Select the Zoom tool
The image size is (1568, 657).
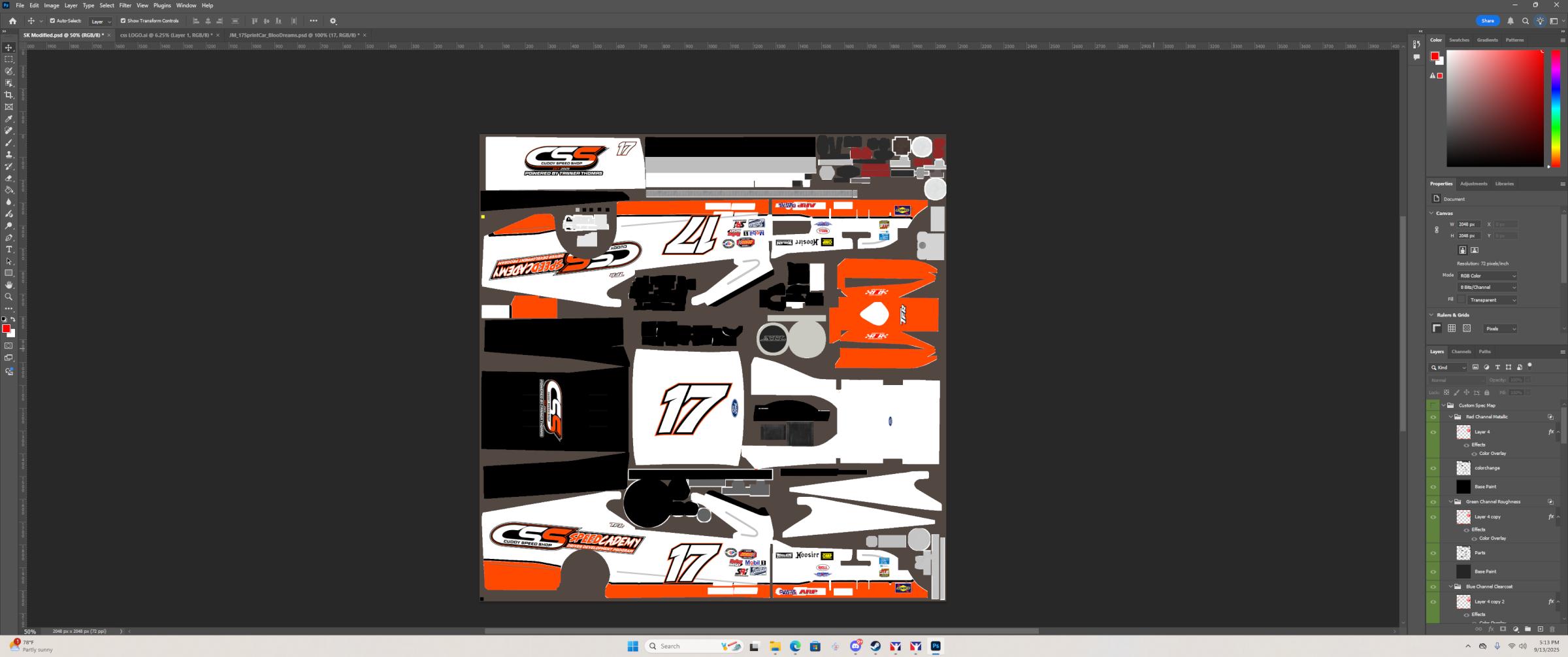9,296
